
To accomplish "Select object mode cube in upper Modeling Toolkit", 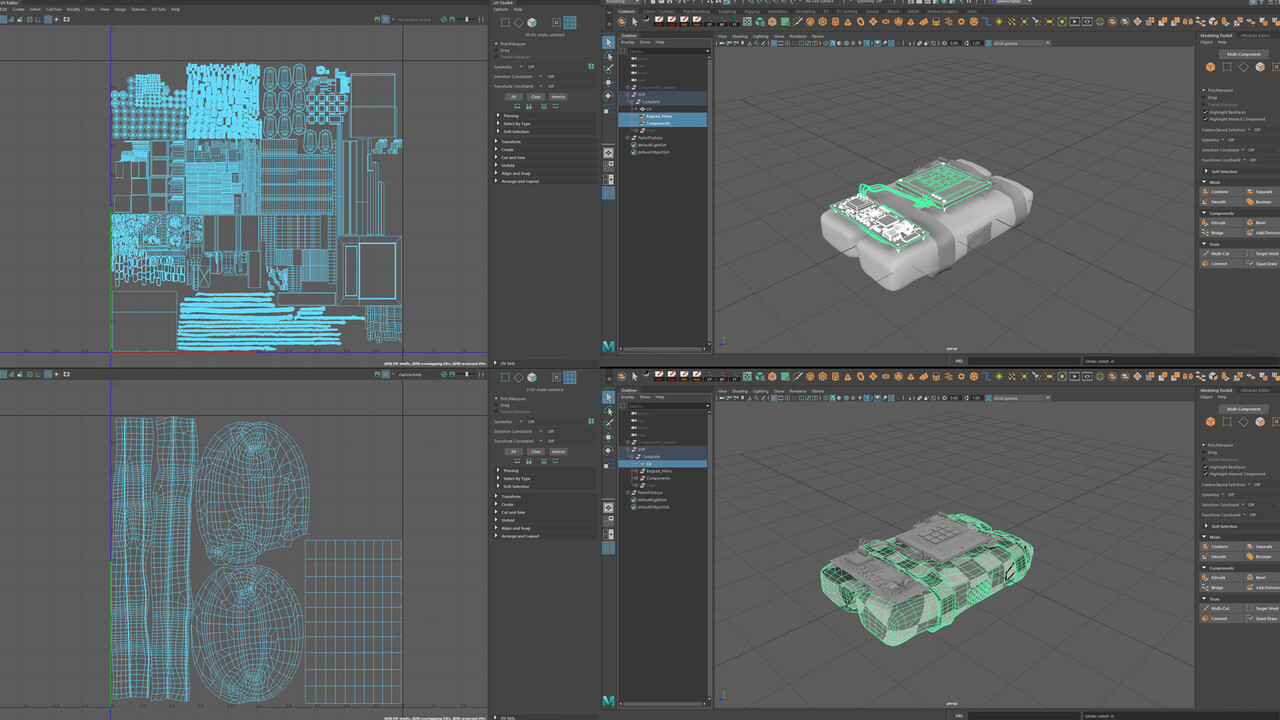I will tap(1210, 67).
